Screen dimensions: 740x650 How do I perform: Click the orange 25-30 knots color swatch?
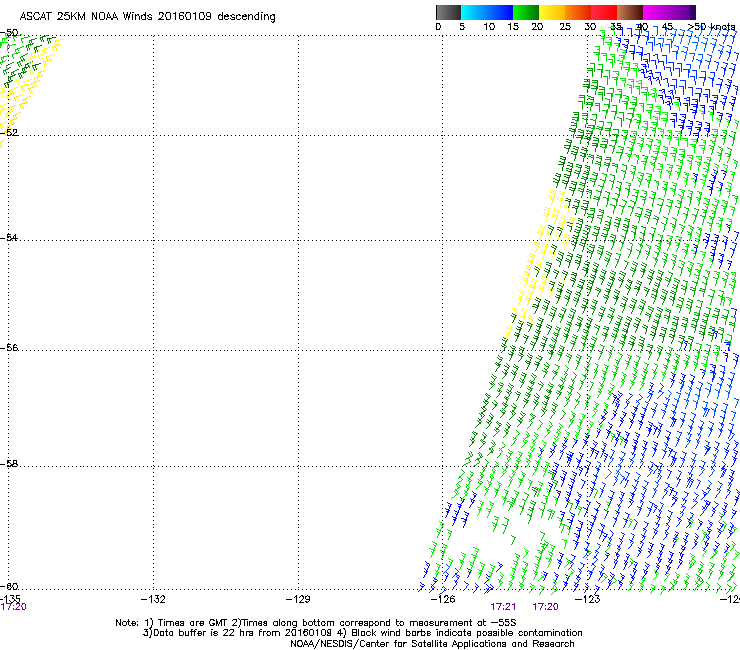(x=578, y=12)
